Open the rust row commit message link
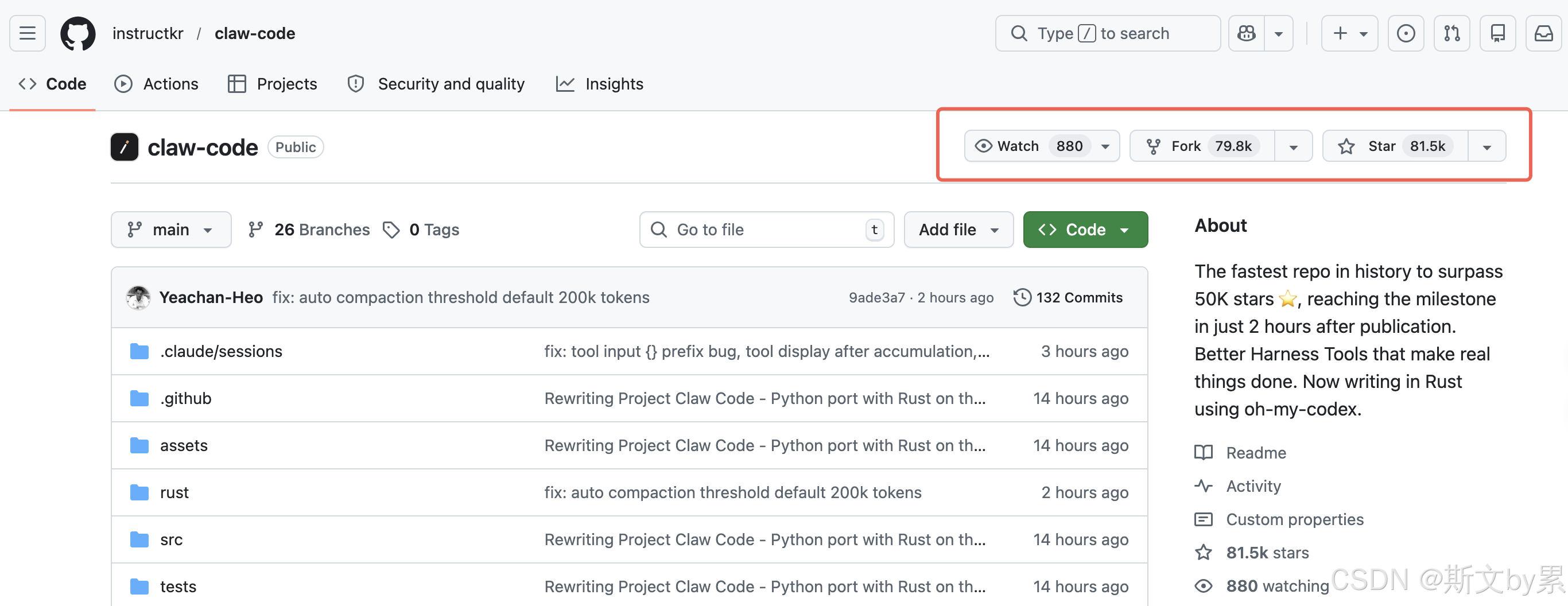This screenshot has height=606, width=1568. point(733,492)
